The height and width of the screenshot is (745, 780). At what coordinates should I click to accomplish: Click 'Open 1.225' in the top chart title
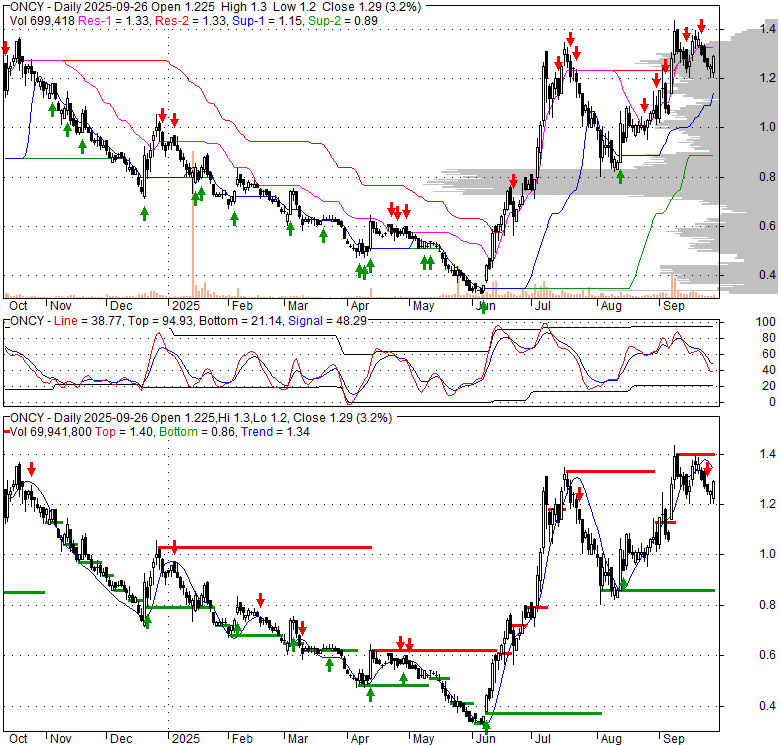pos(184,7)
